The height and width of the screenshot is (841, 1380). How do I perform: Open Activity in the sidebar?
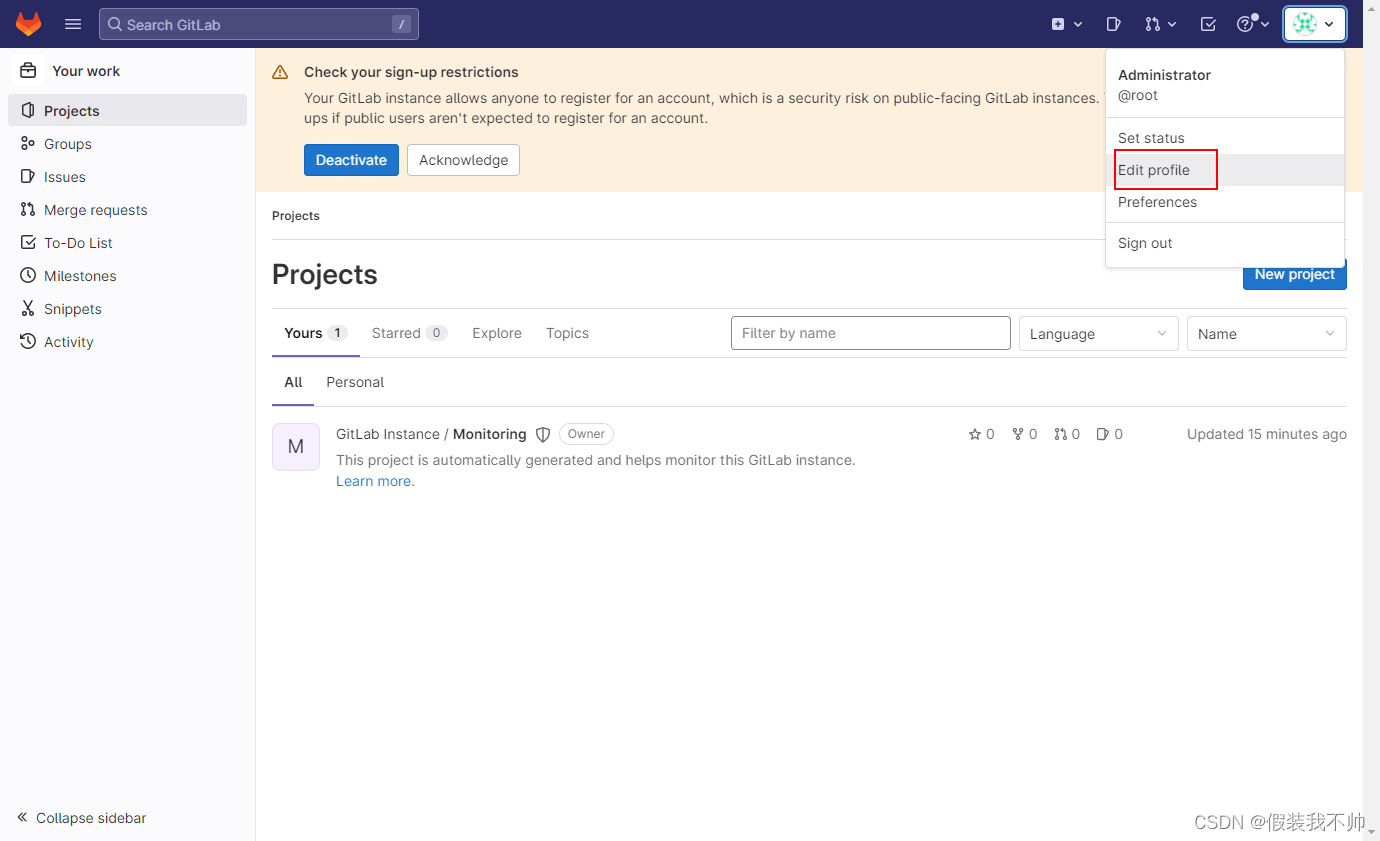[x=128, y=342]
